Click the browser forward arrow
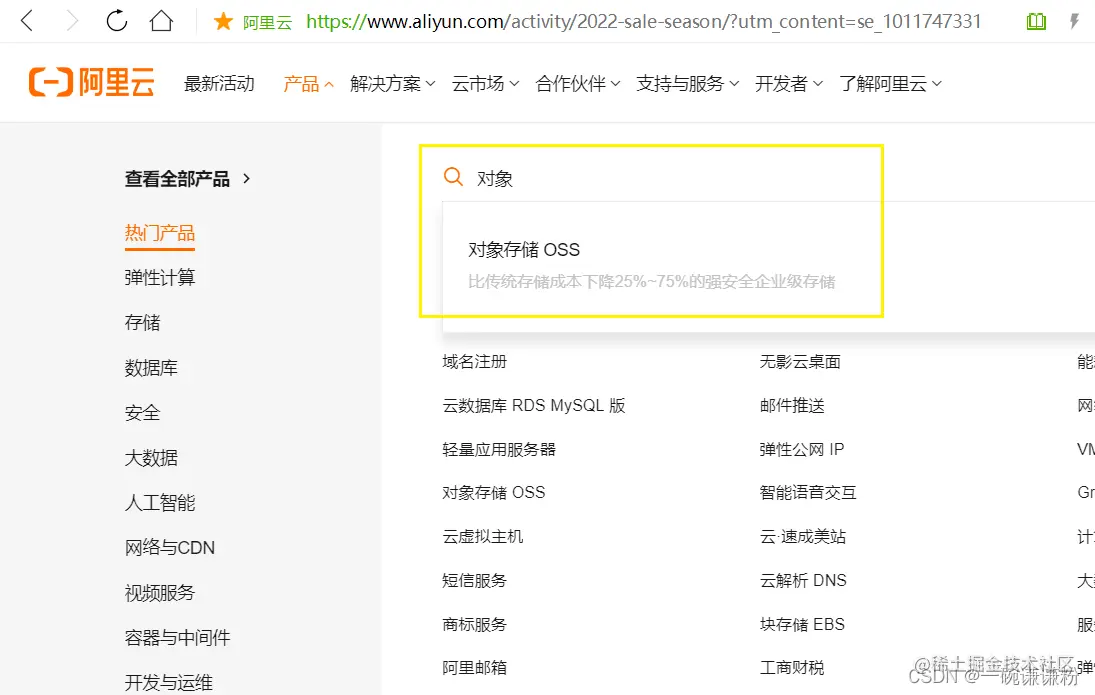The width and height of the screenshot is (1095, 695). click(x=72, y=21)
